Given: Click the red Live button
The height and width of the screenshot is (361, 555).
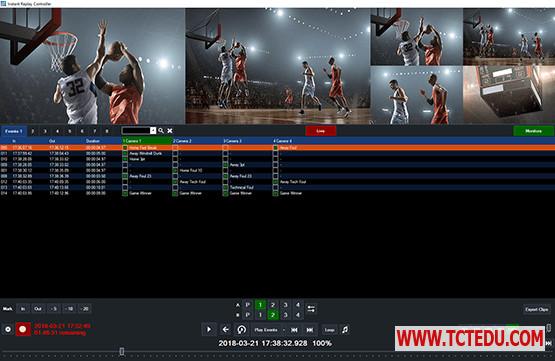Looking at the screenshot, I should point(321,131).
